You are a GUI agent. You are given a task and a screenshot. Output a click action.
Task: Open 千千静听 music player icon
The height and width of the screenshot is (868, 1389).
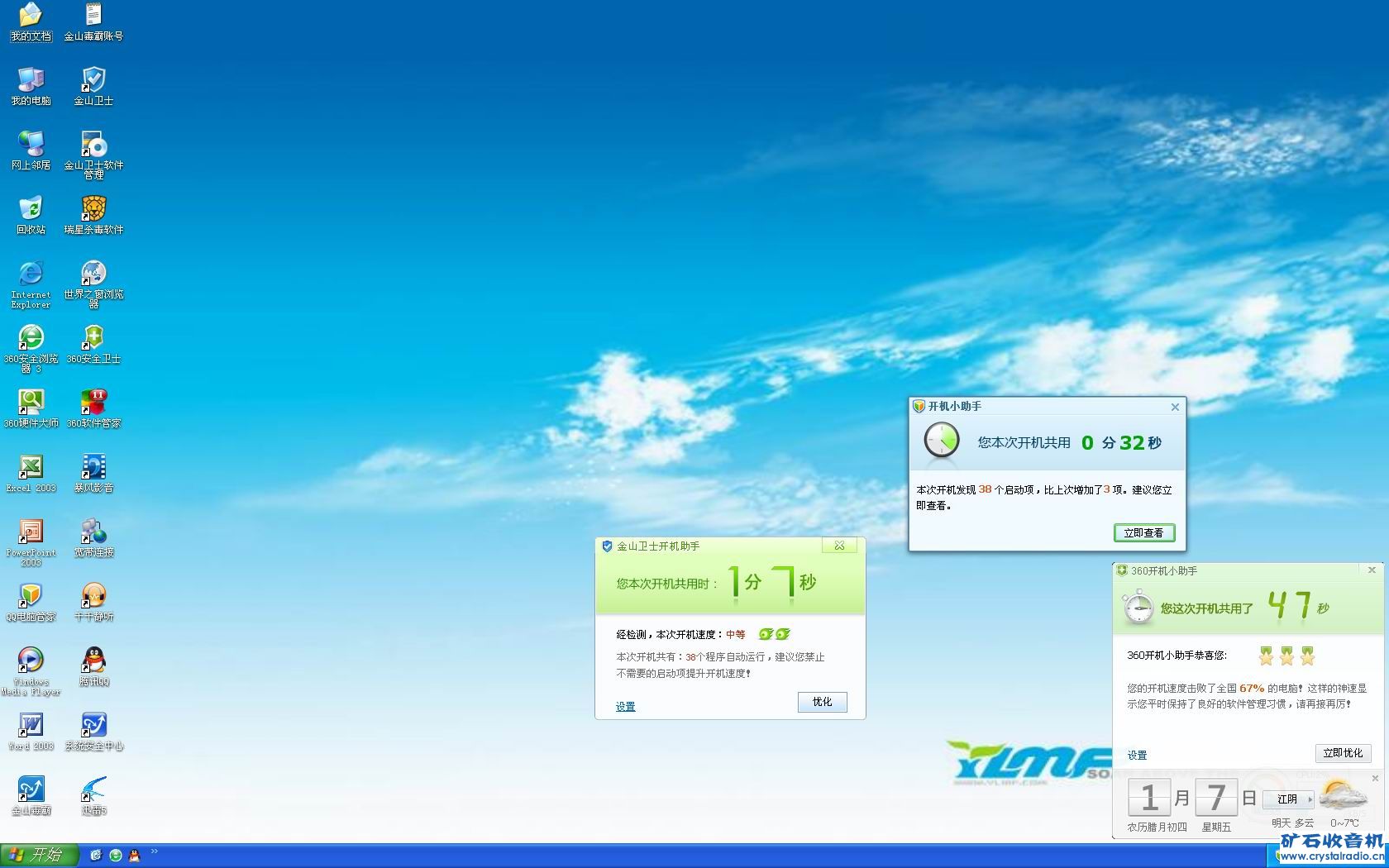pyautogui.click(x=93, y=596)
